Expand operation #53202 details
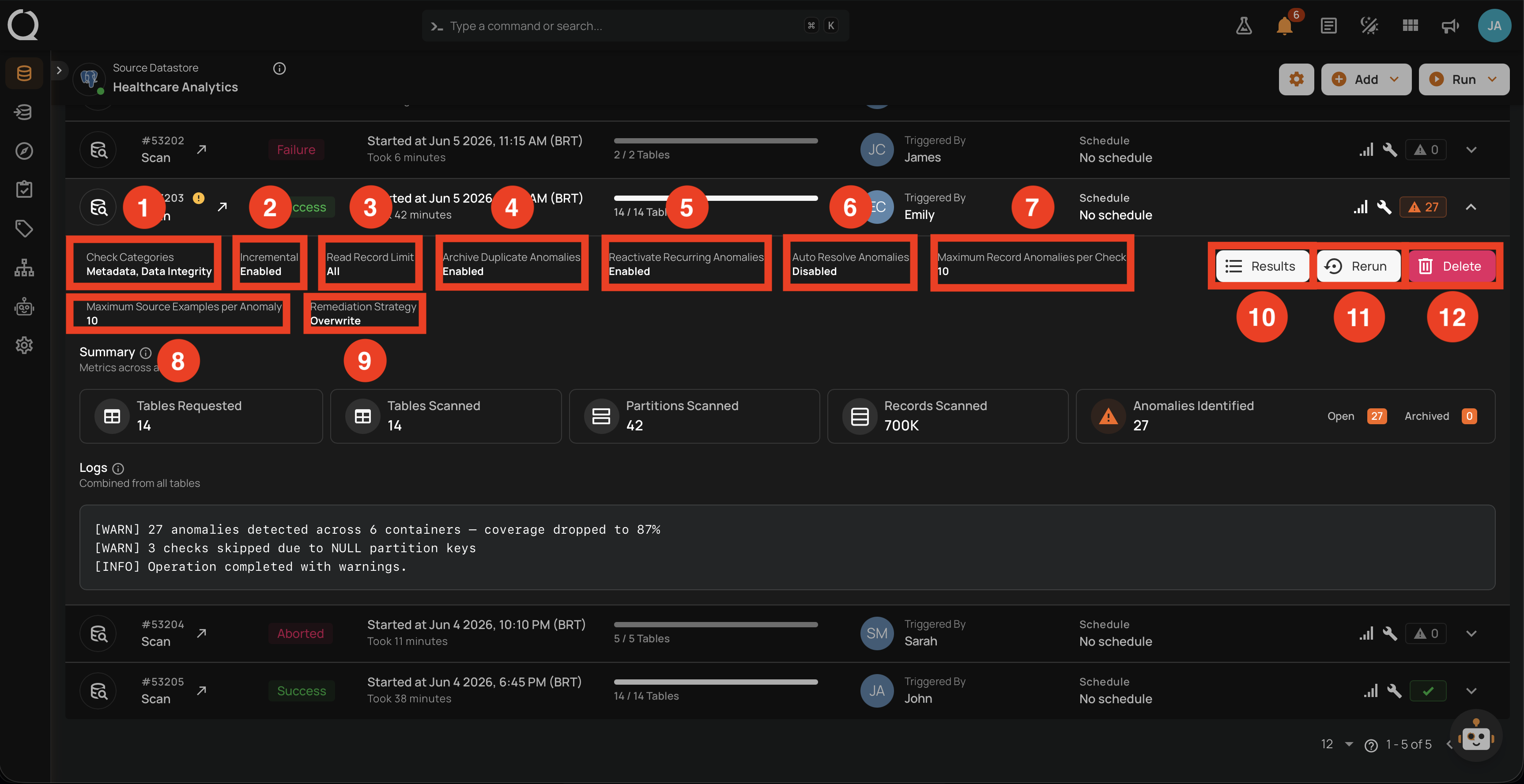This screenshot has height=784, width=1524. click(x=1471, y=150)
